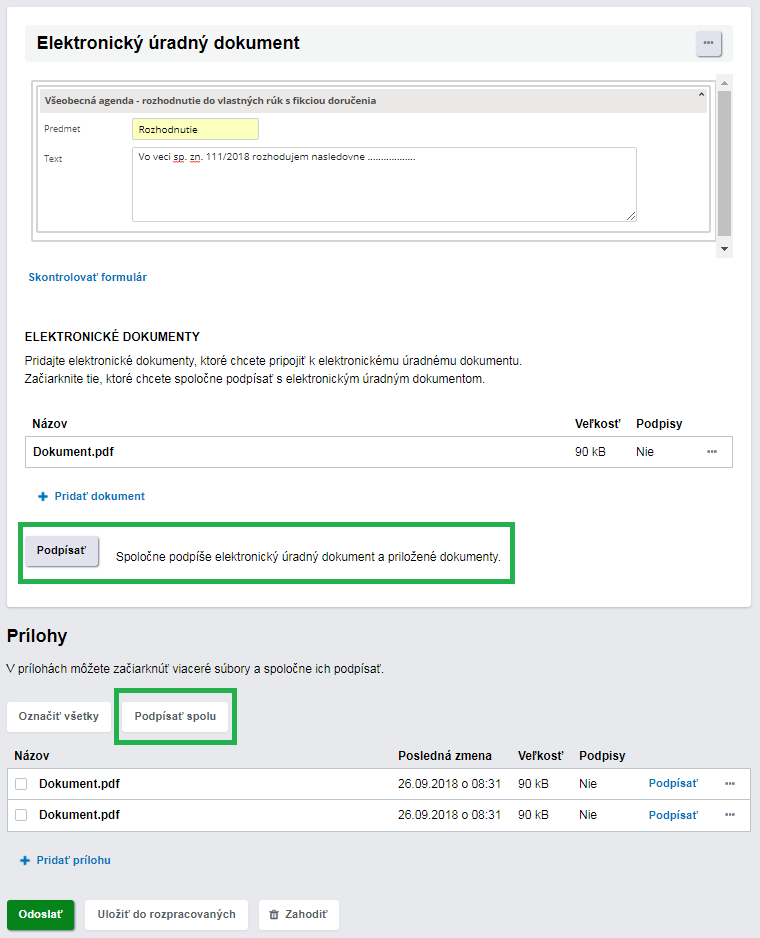760x938 pixels.
Task: Tick checkbox of second Dokument.pdf attachment
Action: (21, 815)
